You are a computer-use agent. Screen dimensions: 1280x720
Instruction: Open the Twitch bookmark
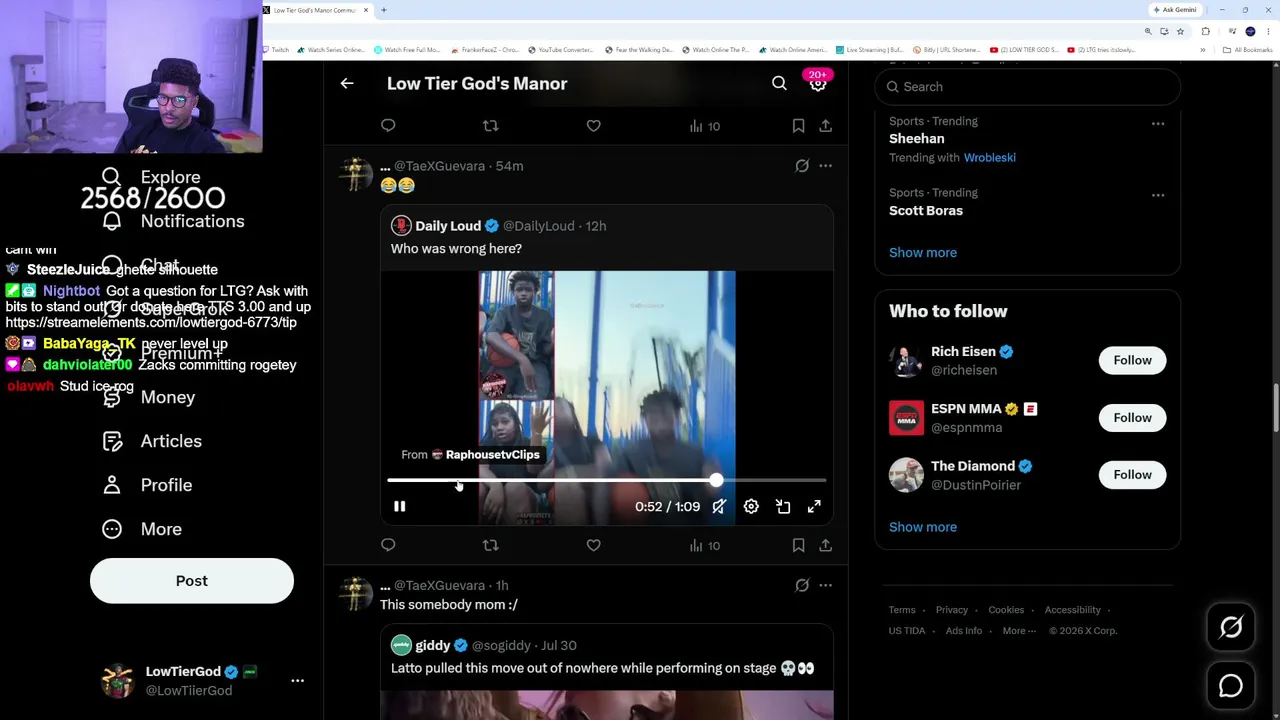276,50
